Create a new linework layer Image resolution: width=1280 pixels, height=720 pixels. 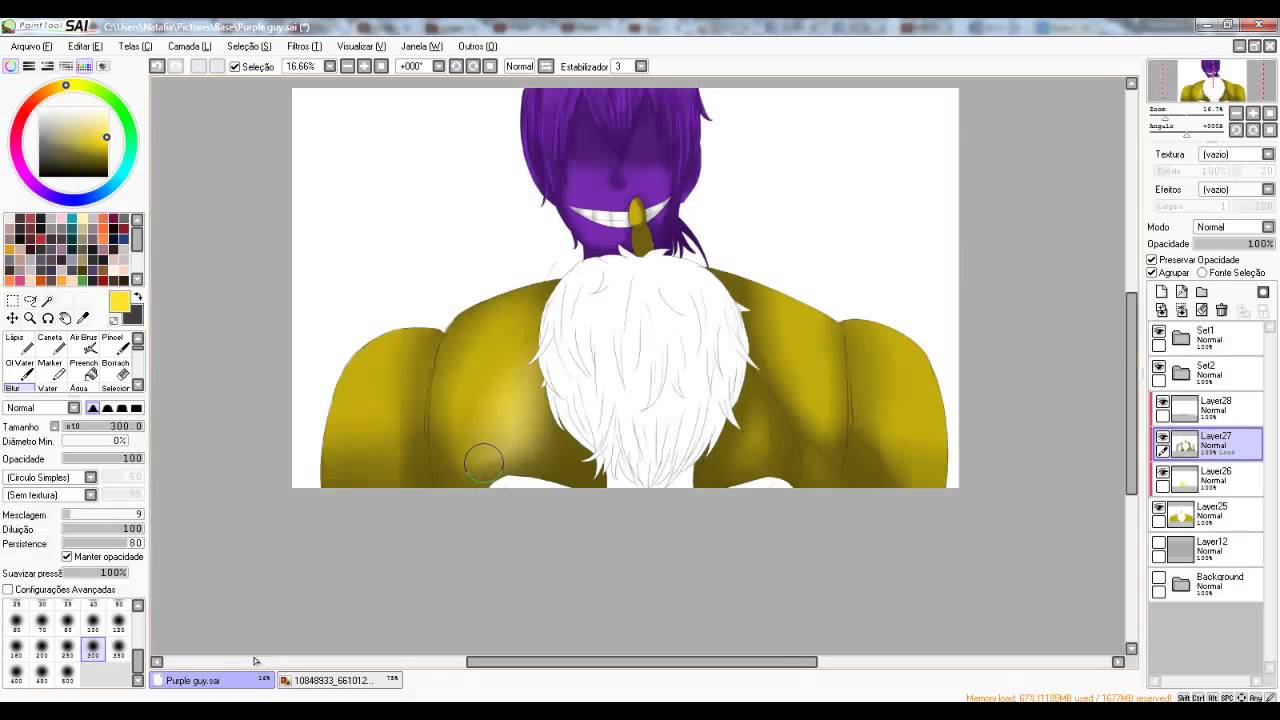1181,292
